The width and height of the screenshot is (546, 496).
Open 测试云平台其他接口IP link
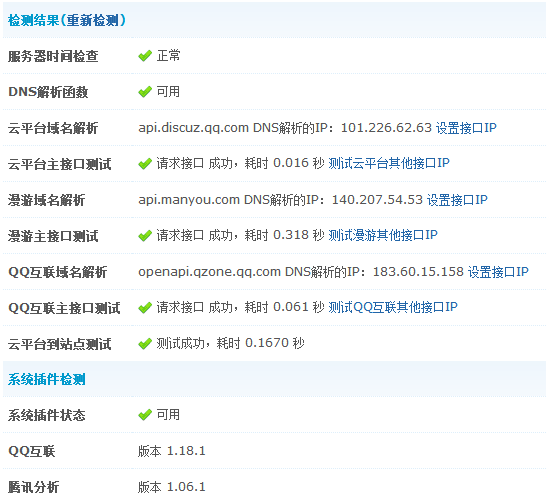click(x=389, y=163)
